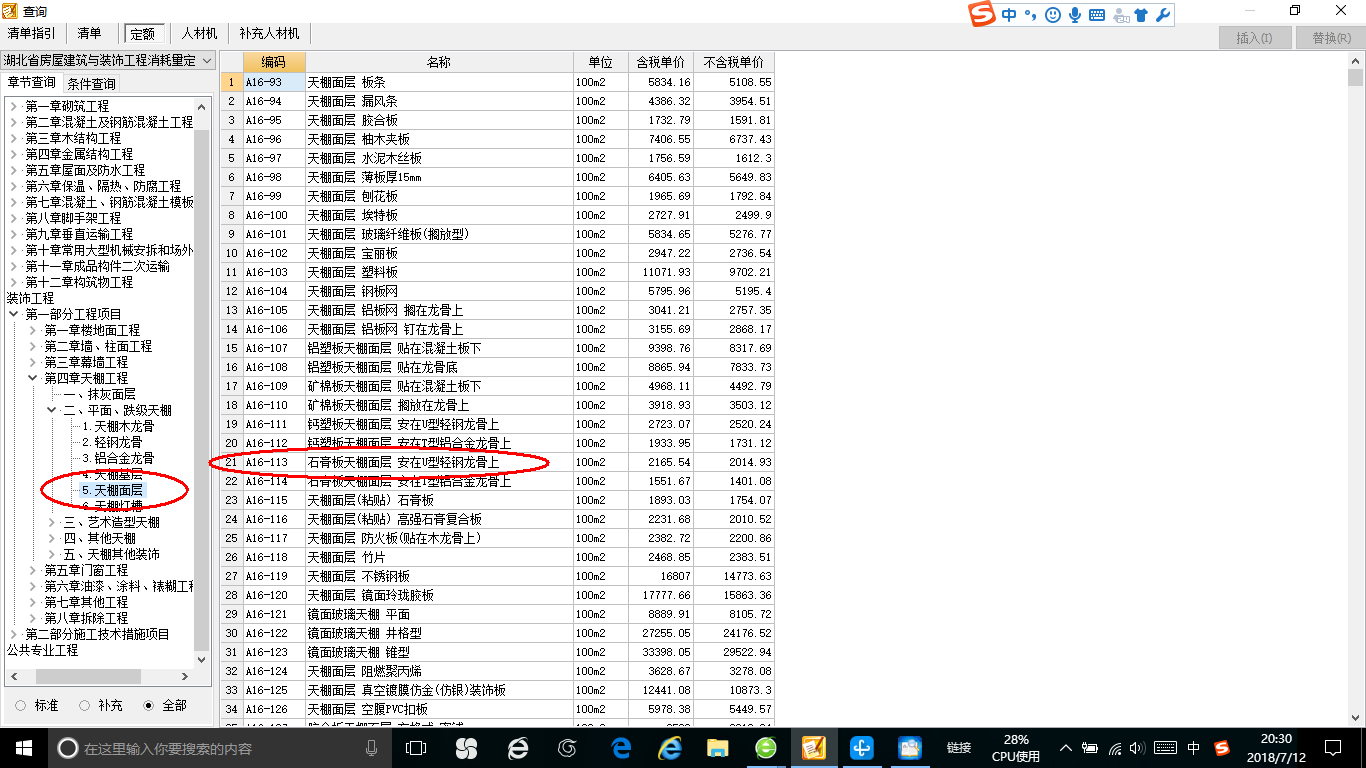Select tree item 1. 天棚木龙骨

(x=118, y=426)
